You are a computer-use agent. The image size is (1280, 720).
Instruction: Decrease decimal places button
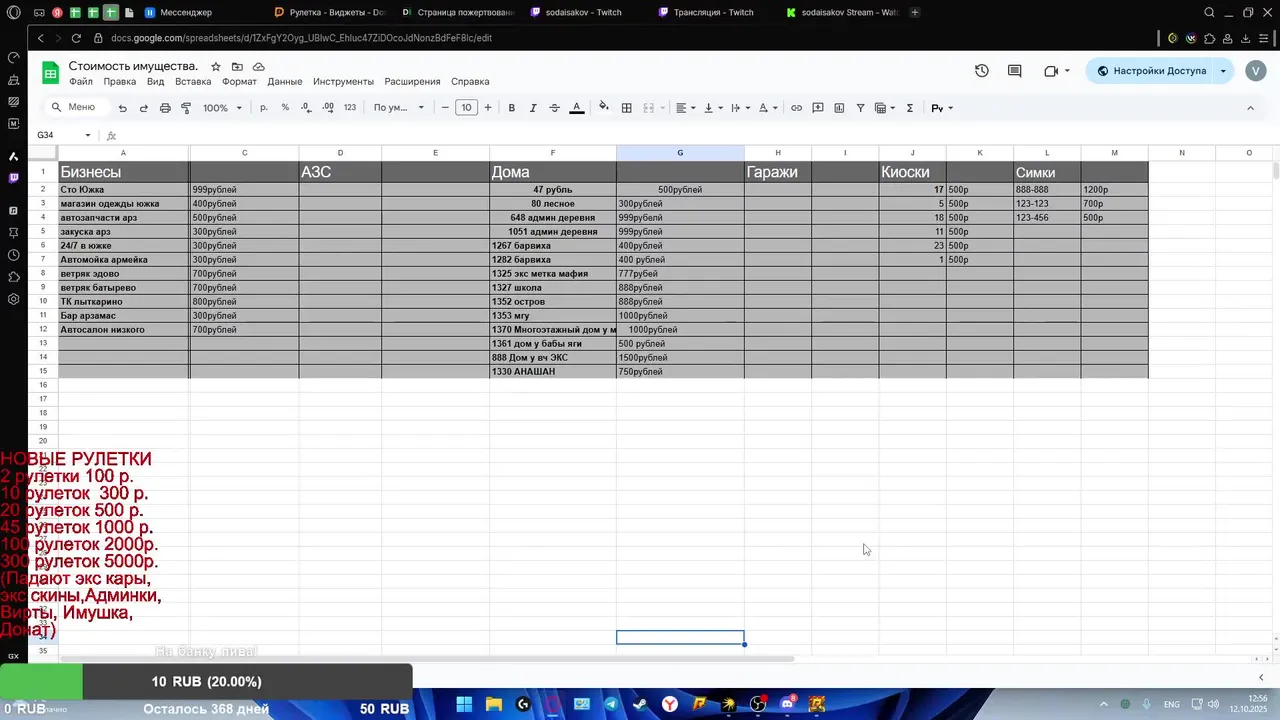point(306,108)
